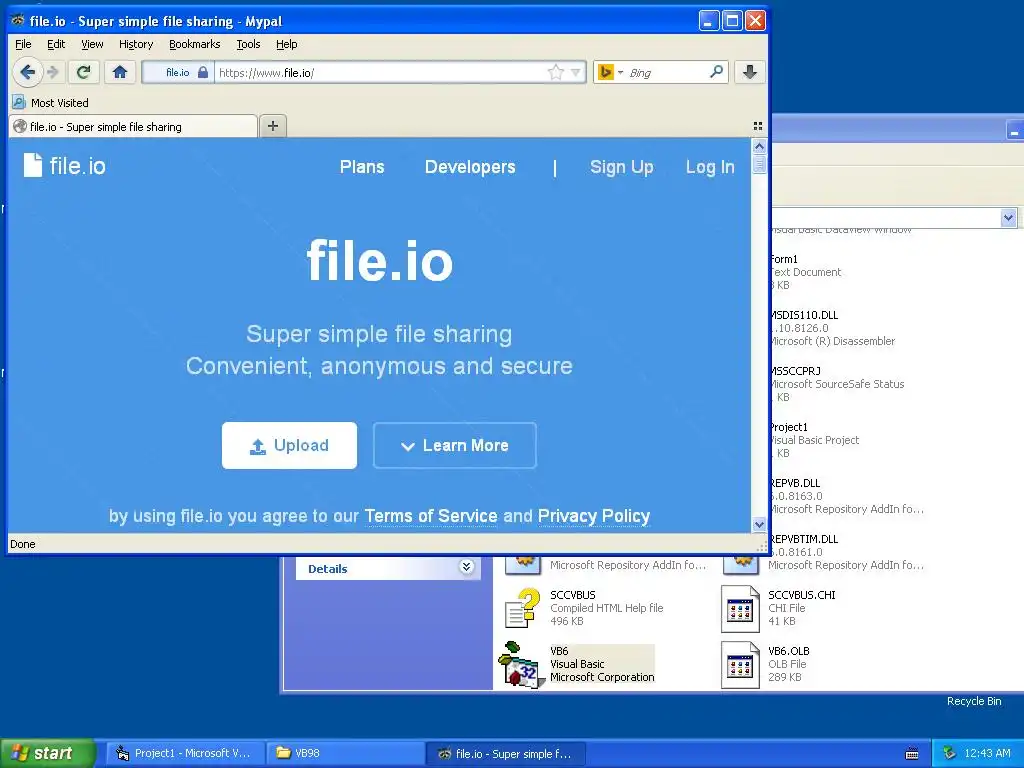This screenshot has height=768, width=1024.
Task: Open the View menu
Action: coord(92,44)
